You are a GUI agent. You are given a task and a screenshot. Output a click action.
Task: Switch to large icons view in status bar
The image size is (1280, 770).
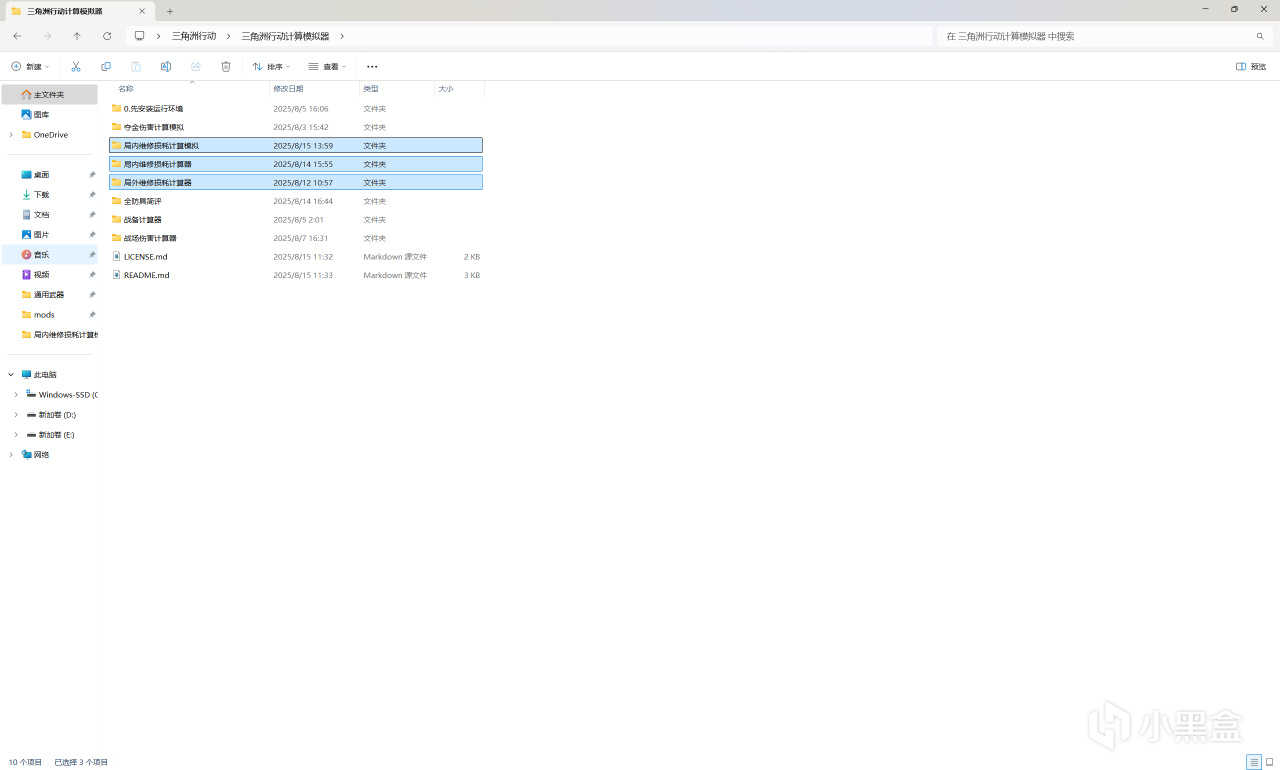(x=1270, y=762)
